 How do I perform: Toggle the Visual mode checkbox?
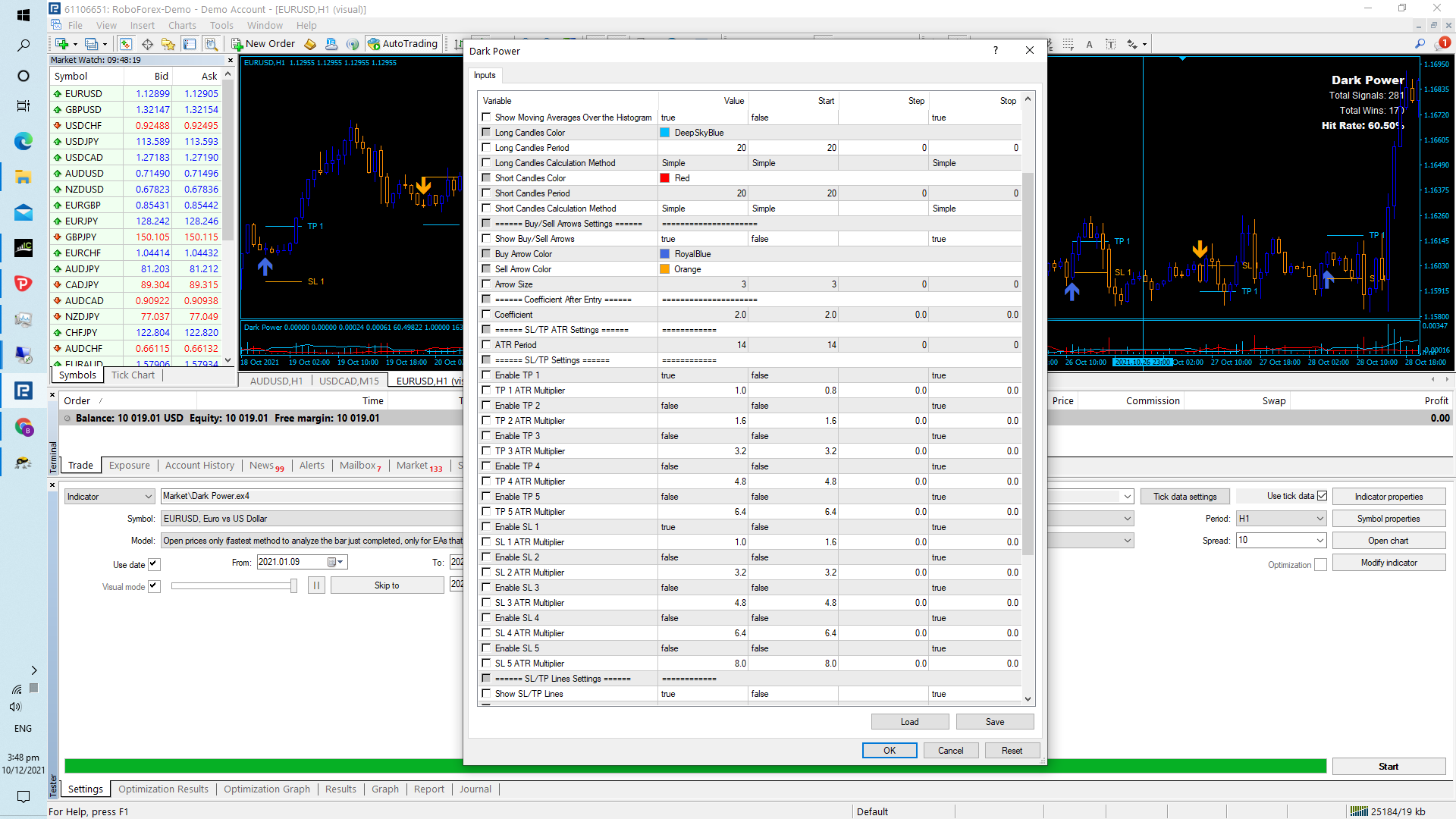154,586
